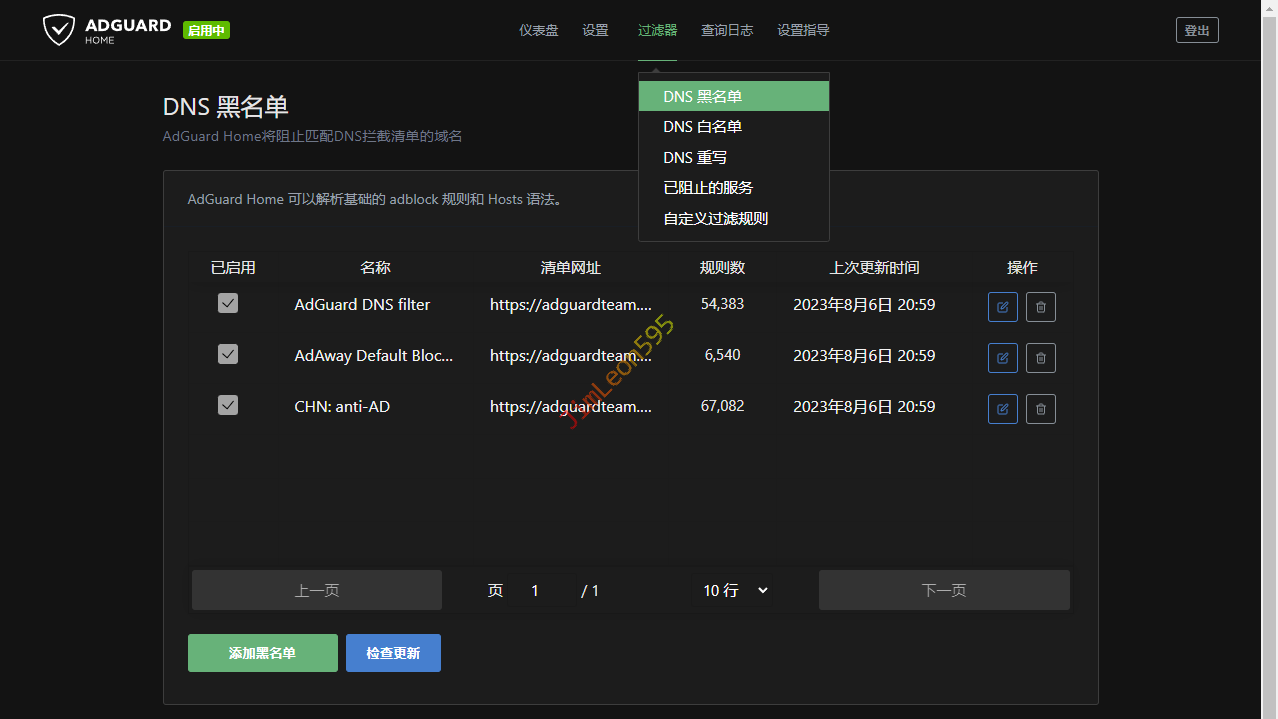Screen dimensions: 1278x719
Task: Delete the CHN: anti-AD list
Action: pyautogui.click(x=1040, y=408)
